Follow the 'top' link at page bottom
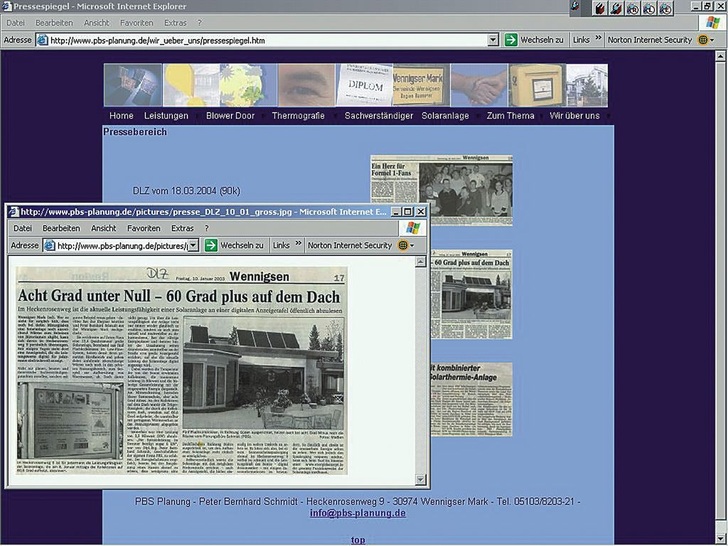Image resolution: width=728 pixels, height=546 pixels. tap(357, 540)
